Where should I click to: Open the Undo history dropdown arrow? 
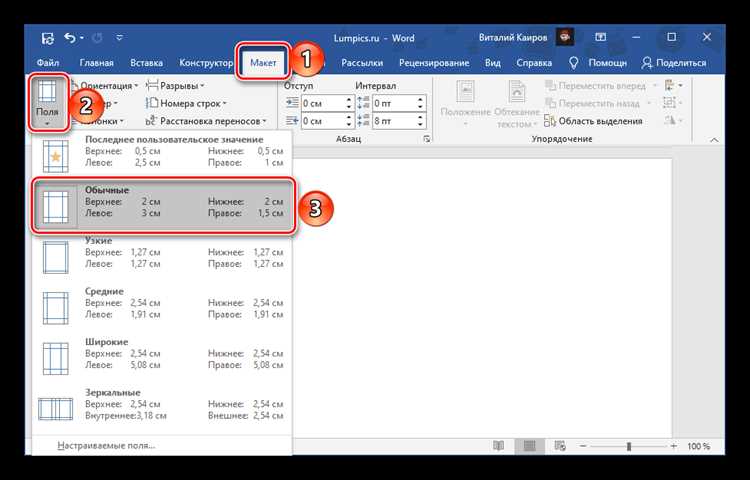(x=82, y=38)
